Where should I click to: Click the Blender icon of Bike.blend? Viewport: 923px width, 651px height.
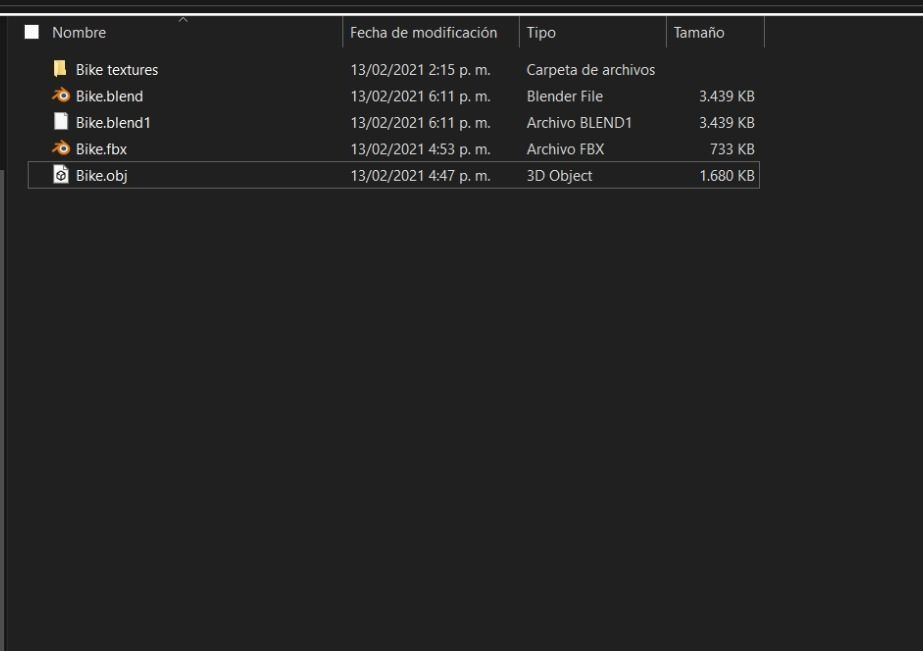coord(60,96)
